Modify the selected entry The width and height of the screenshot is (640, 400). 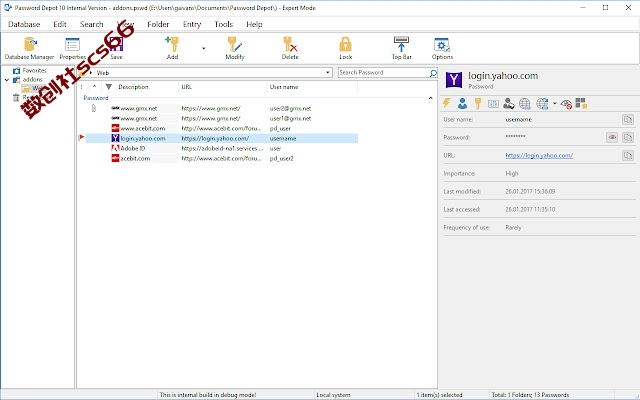coord(235,48)
